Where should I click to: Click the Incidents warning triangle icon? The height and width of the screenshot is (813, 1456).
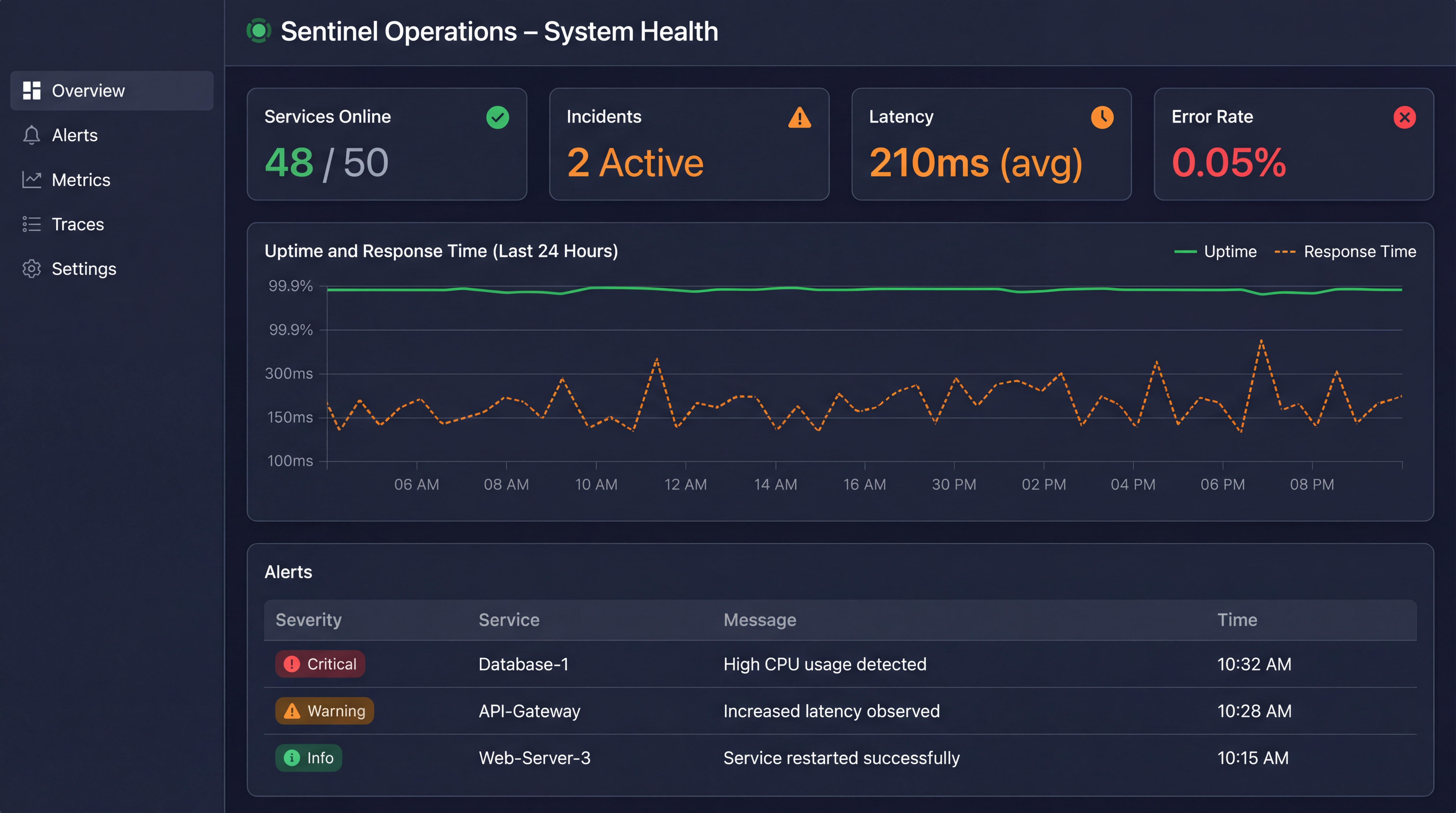(799, 118)
